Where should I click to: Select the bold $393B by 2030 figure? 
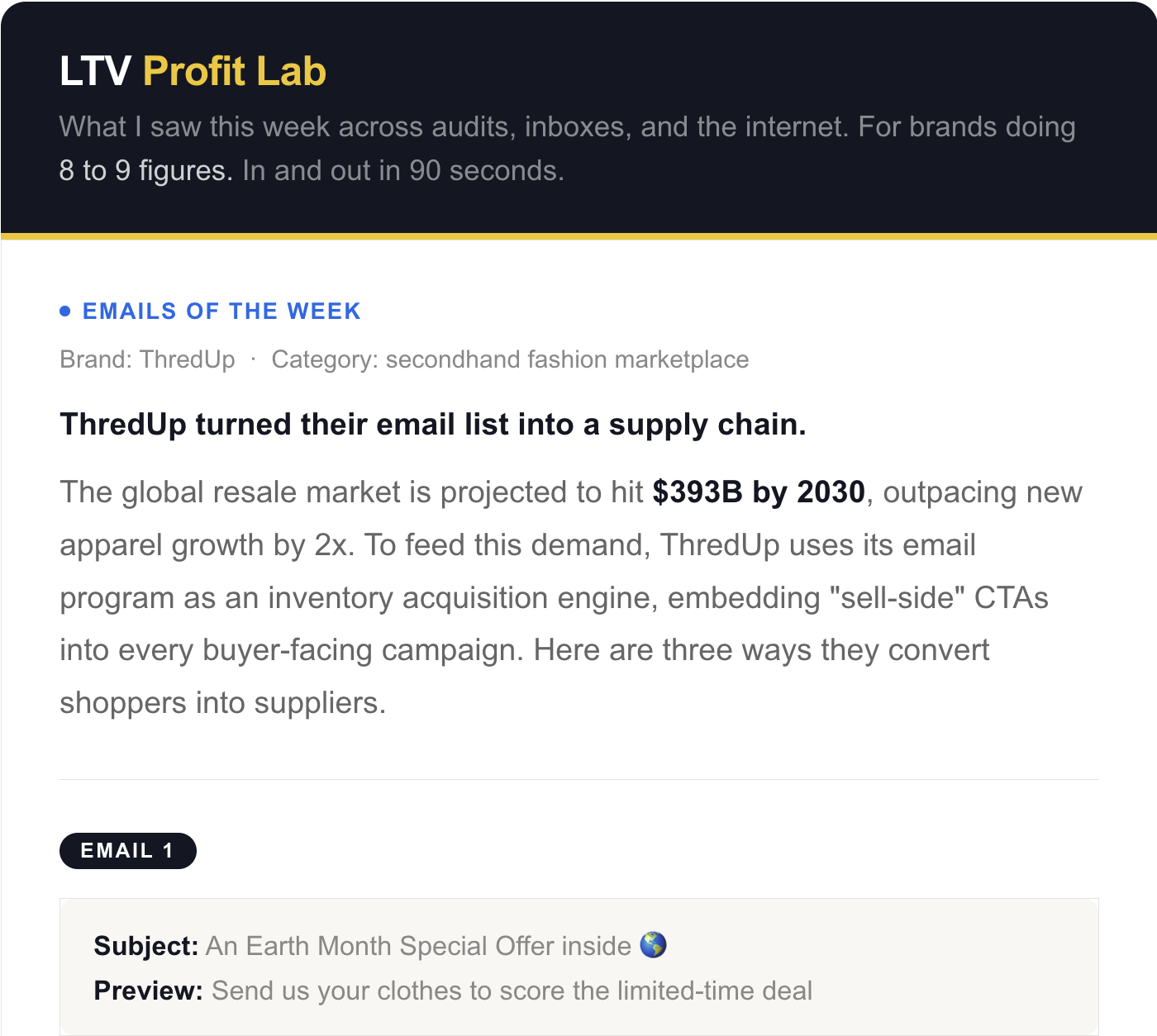tap(759, 492)
